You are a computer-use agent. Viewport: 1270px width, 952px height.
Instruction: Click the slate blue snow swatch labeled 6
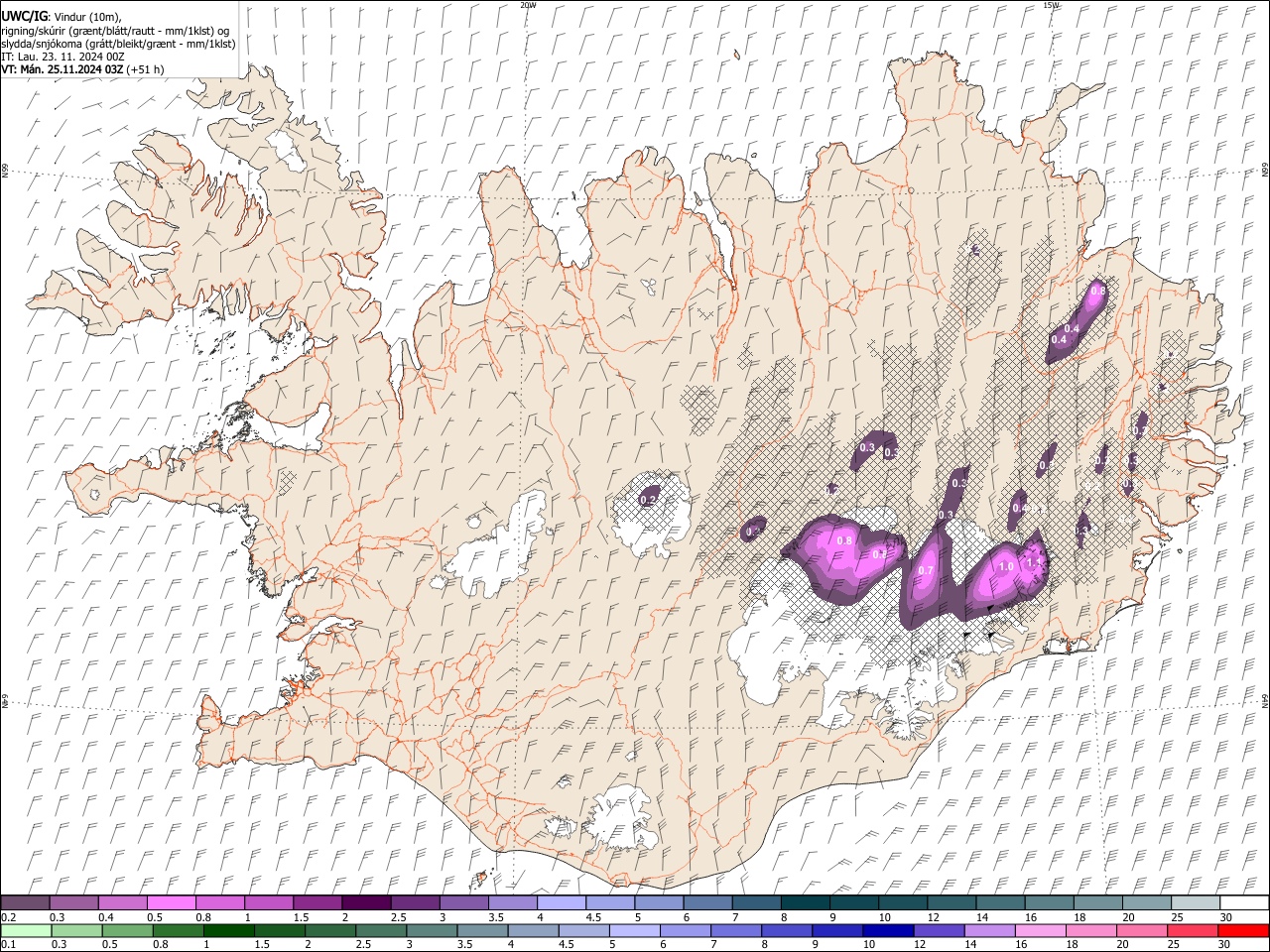tap(708, 903)
